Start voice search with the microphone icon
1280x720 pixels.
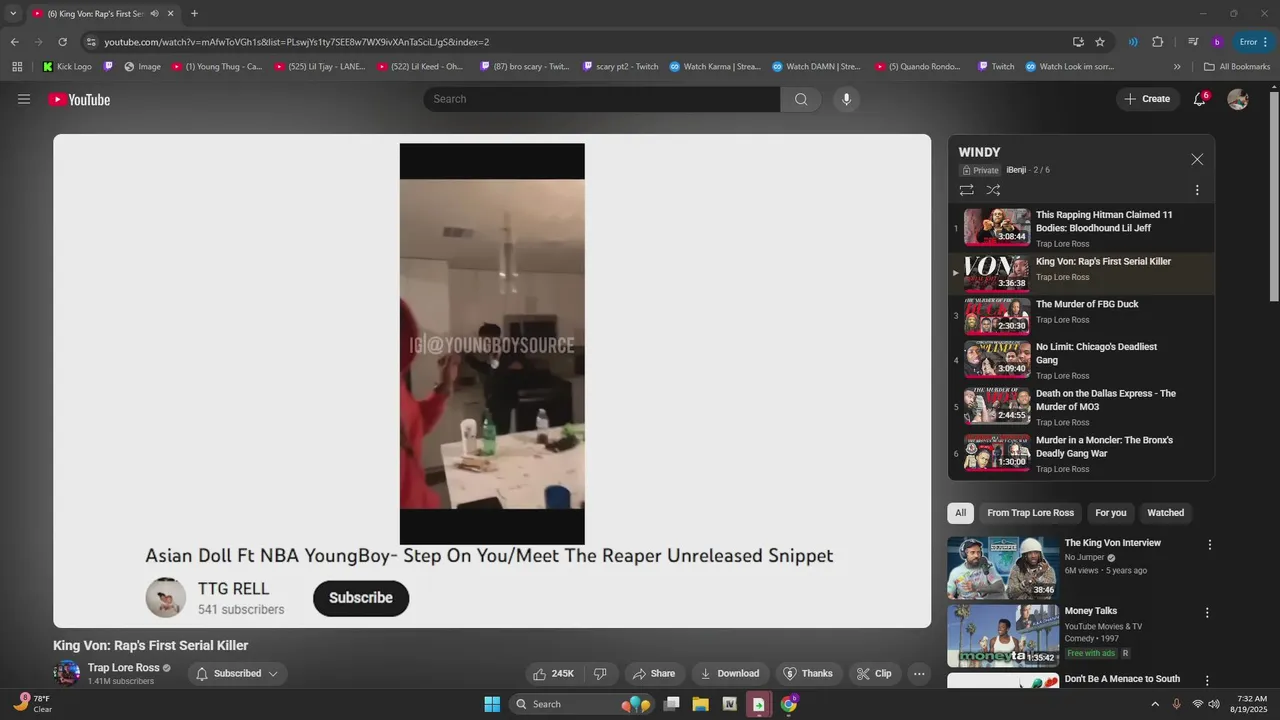tap(846, 99)
